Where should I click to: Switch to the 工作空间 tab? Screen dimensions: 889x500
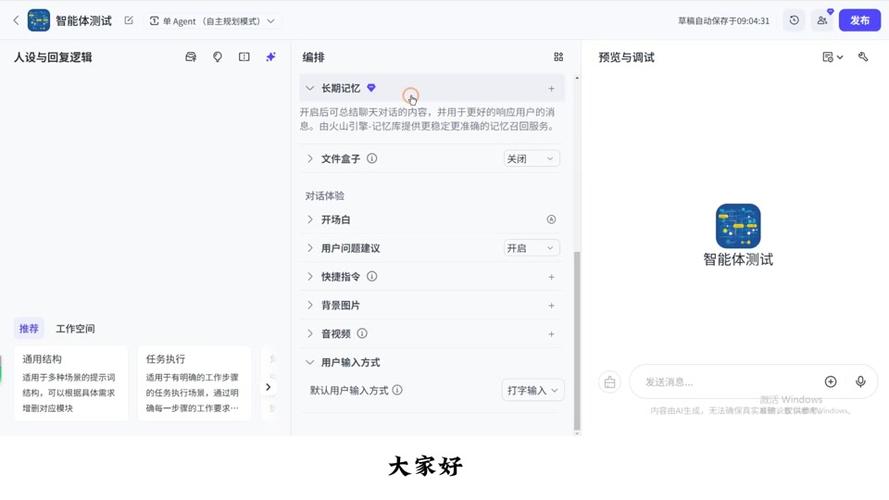pyautogui.click(x=75, y=329)
